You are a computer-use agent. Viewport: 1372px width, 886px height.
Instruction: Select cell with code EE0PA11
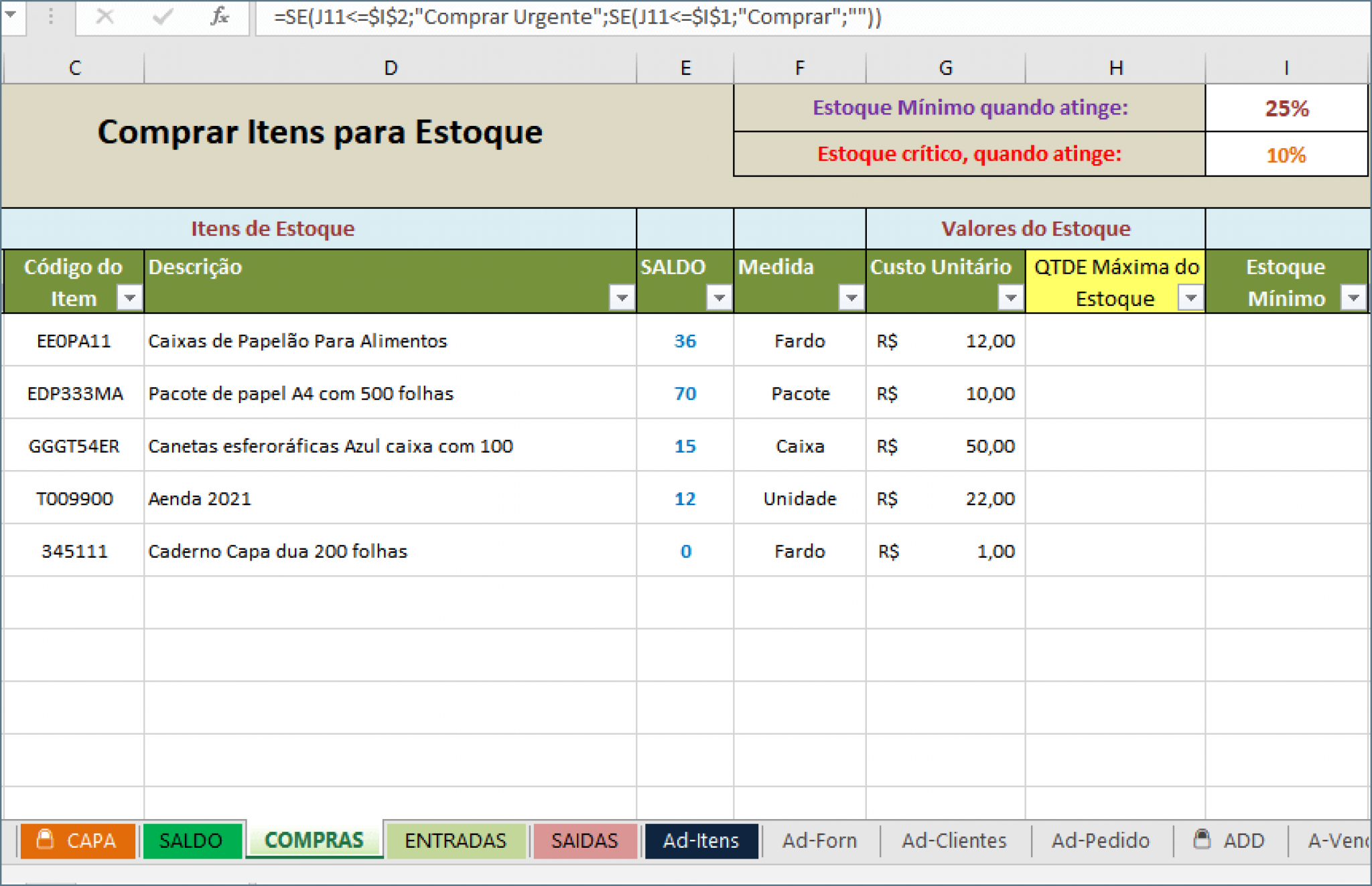(x=74, y=341)
